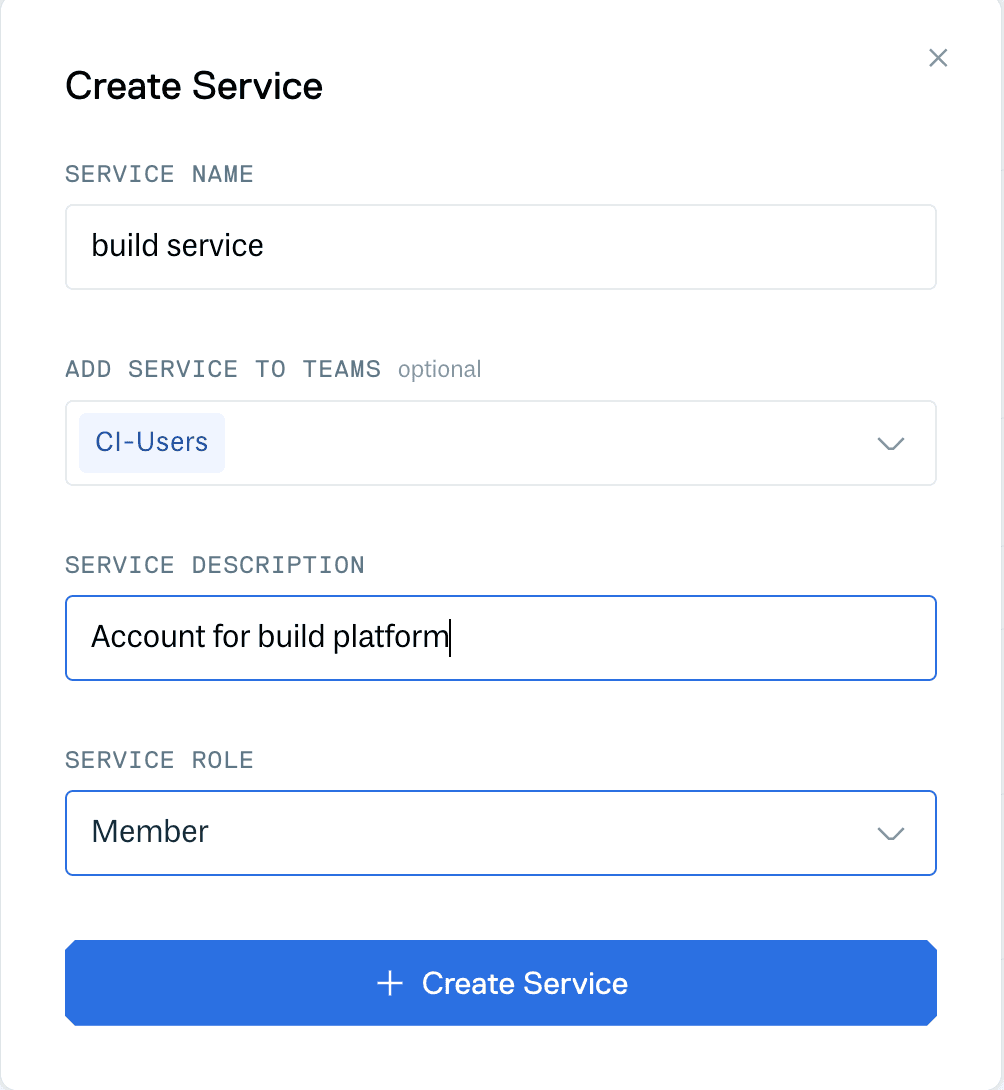This screenshot has height=1090, width=1004.
Task: Open the ADD SERVICE TO TEAMS dropdown
Action: [500, 443]
